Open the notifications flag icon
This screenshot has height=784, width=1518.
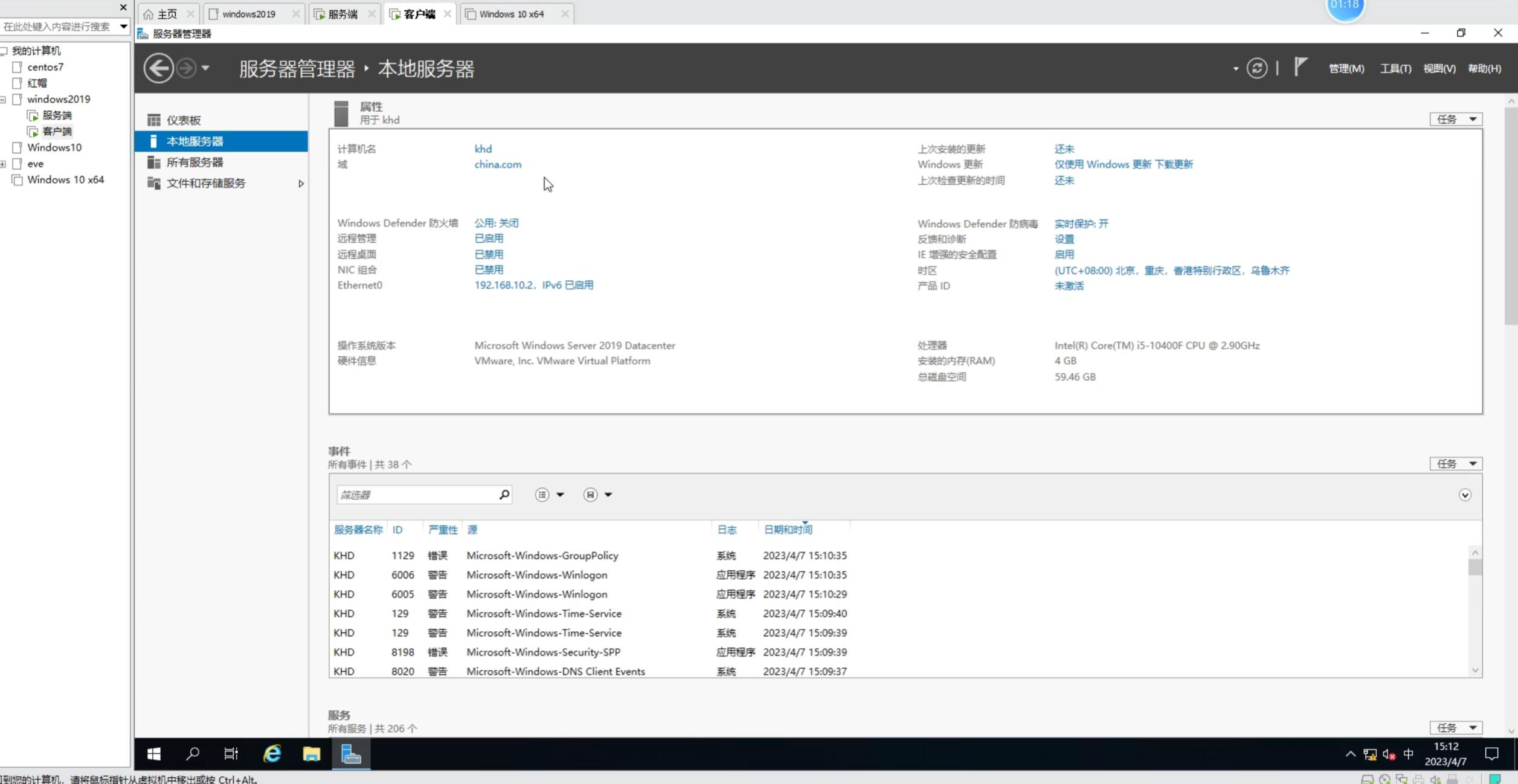tap(1301, 67)
